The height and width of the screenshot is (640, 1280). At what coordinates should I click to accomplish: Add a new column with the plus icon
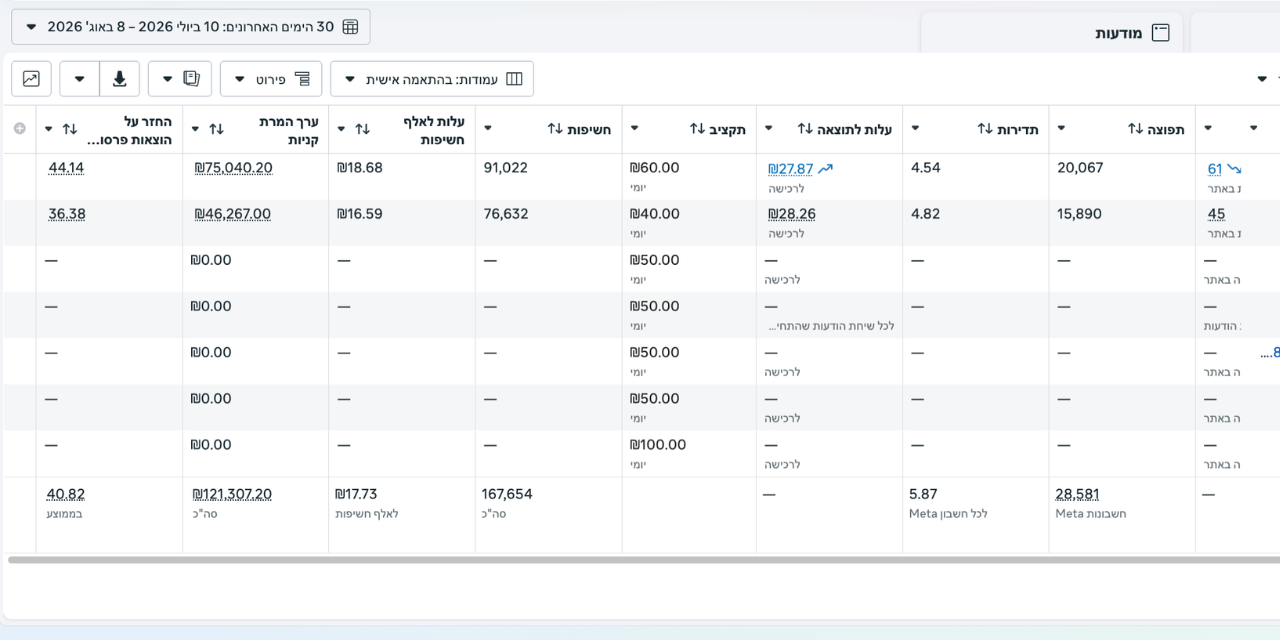coord(20,129)
